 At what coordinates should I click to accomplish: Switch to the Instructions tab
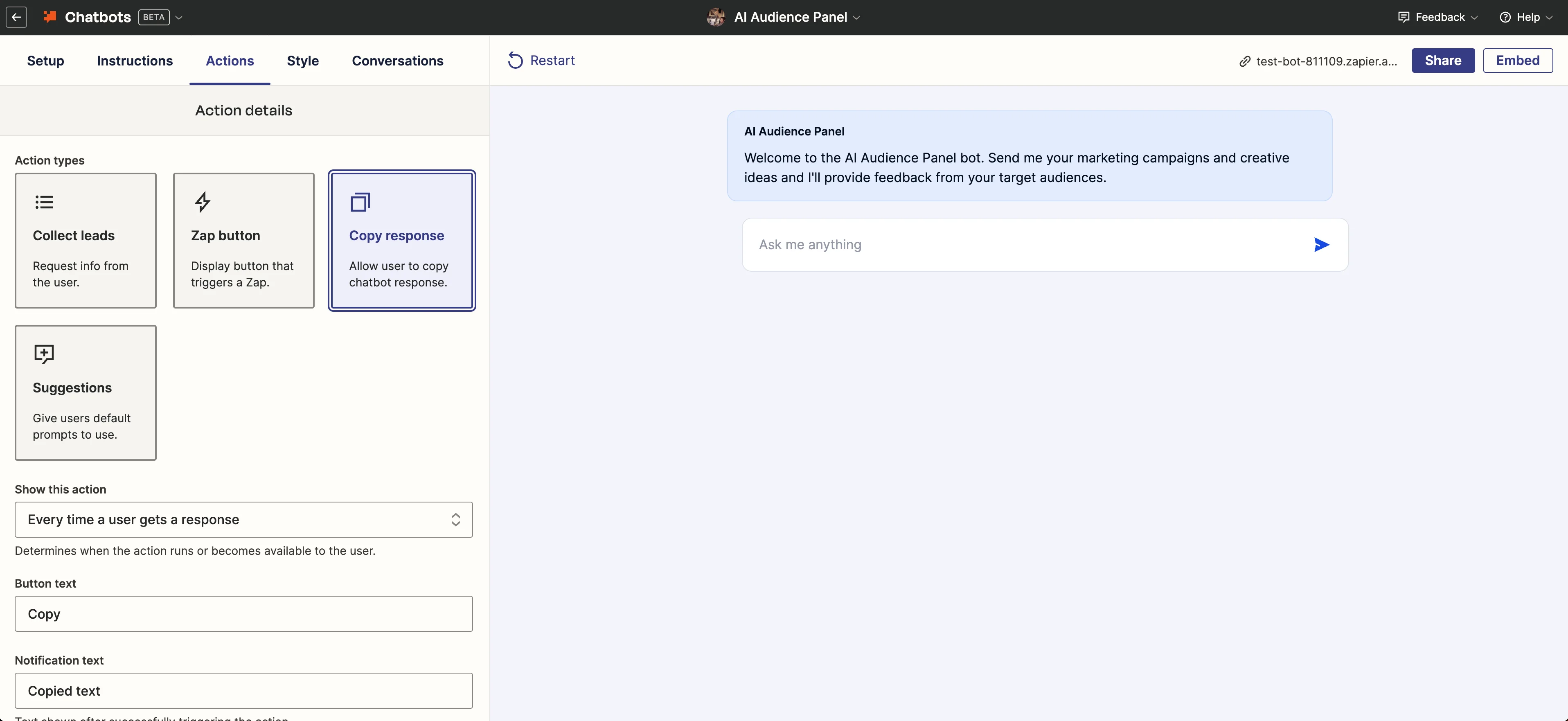(x=135, y=61)
